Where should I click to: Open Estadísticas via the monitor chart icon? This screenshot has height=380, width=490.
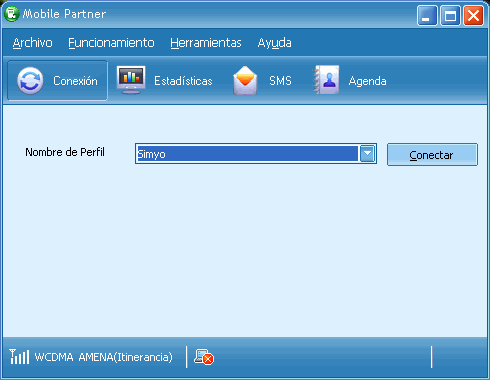click(131, 80)
